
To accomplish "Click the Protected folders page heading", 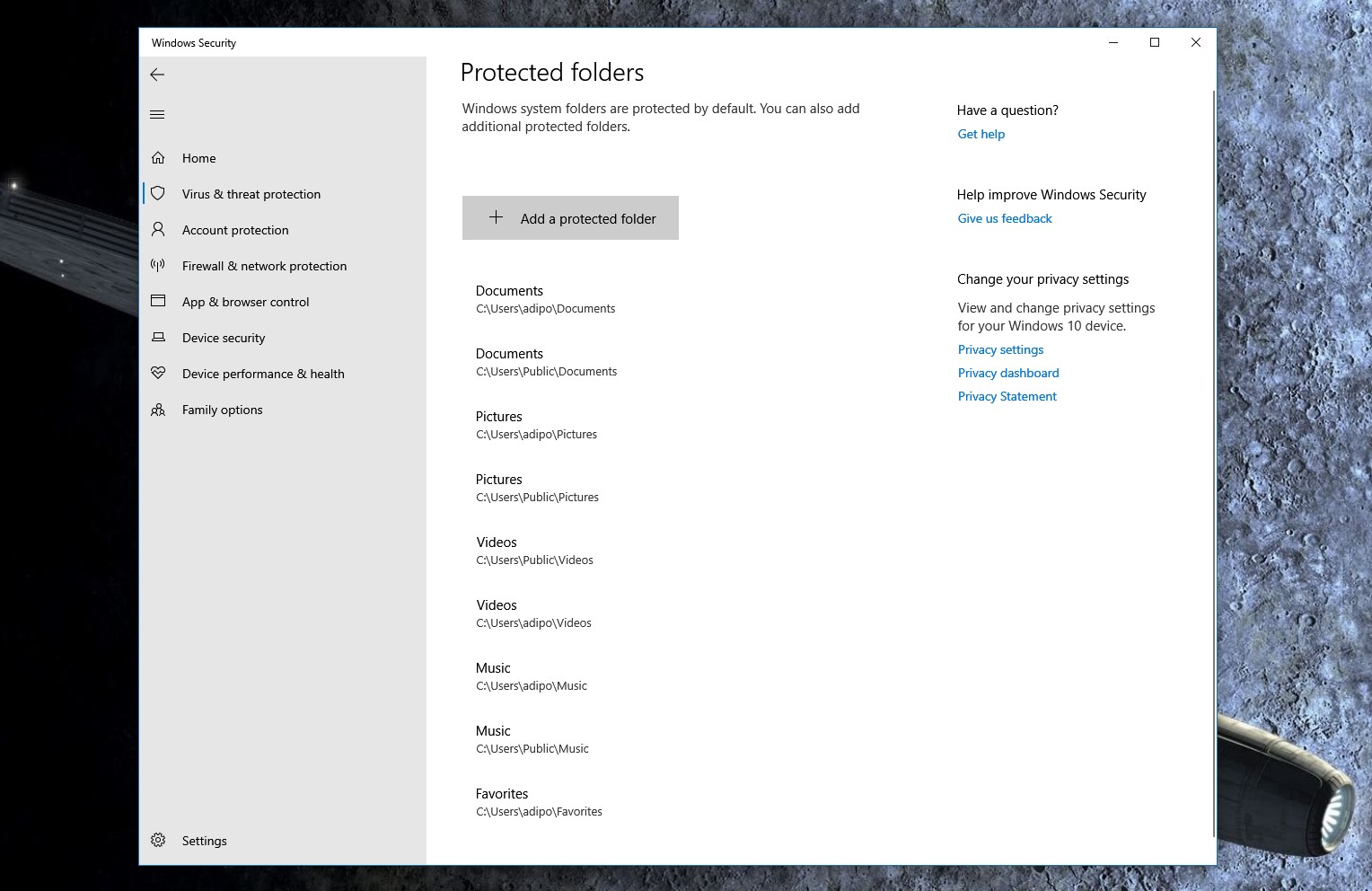I will coord(552,73).
